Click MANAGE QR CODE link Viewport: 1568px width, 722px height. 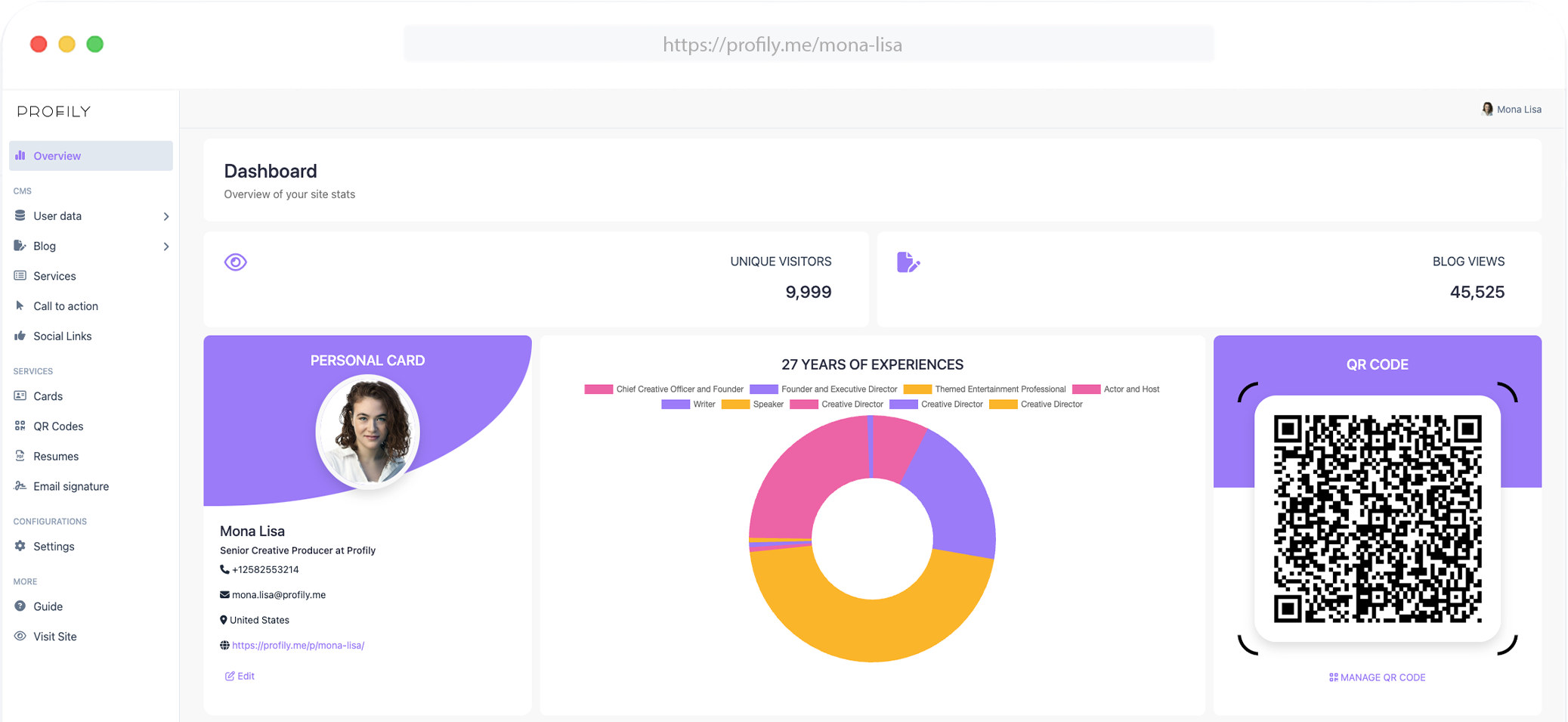(1378, 677)
